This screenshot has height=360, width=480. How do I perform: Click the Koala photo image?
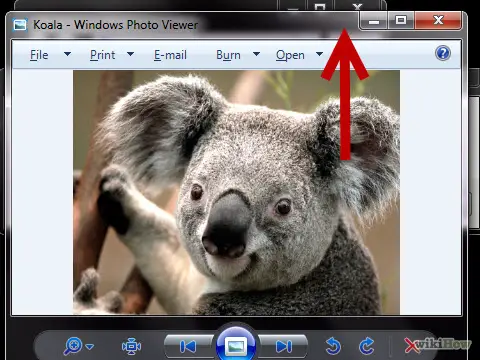coord(236,192)
